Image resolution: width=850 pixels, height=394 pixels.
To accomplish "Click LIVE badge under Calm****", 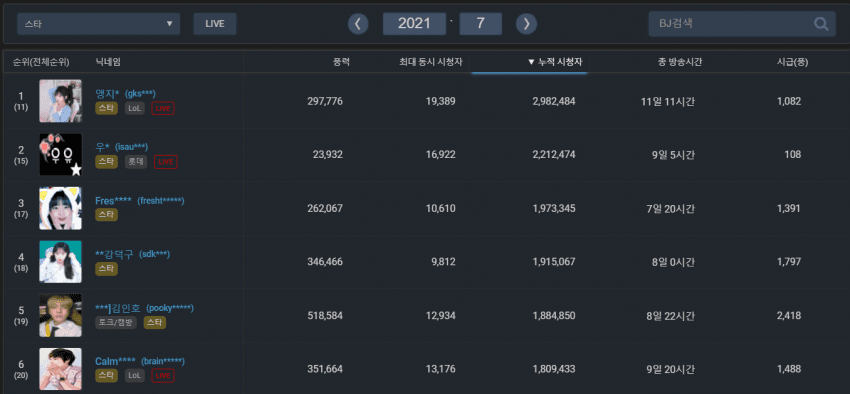I will click(x=163, y=376).
